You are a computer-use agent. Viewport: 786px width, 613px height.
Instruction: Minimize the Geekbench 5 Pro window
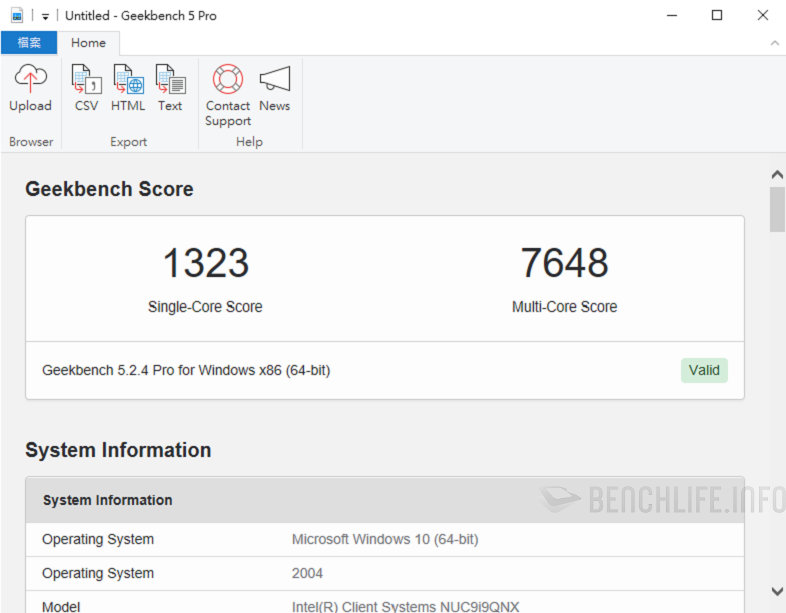click(672, 16)
